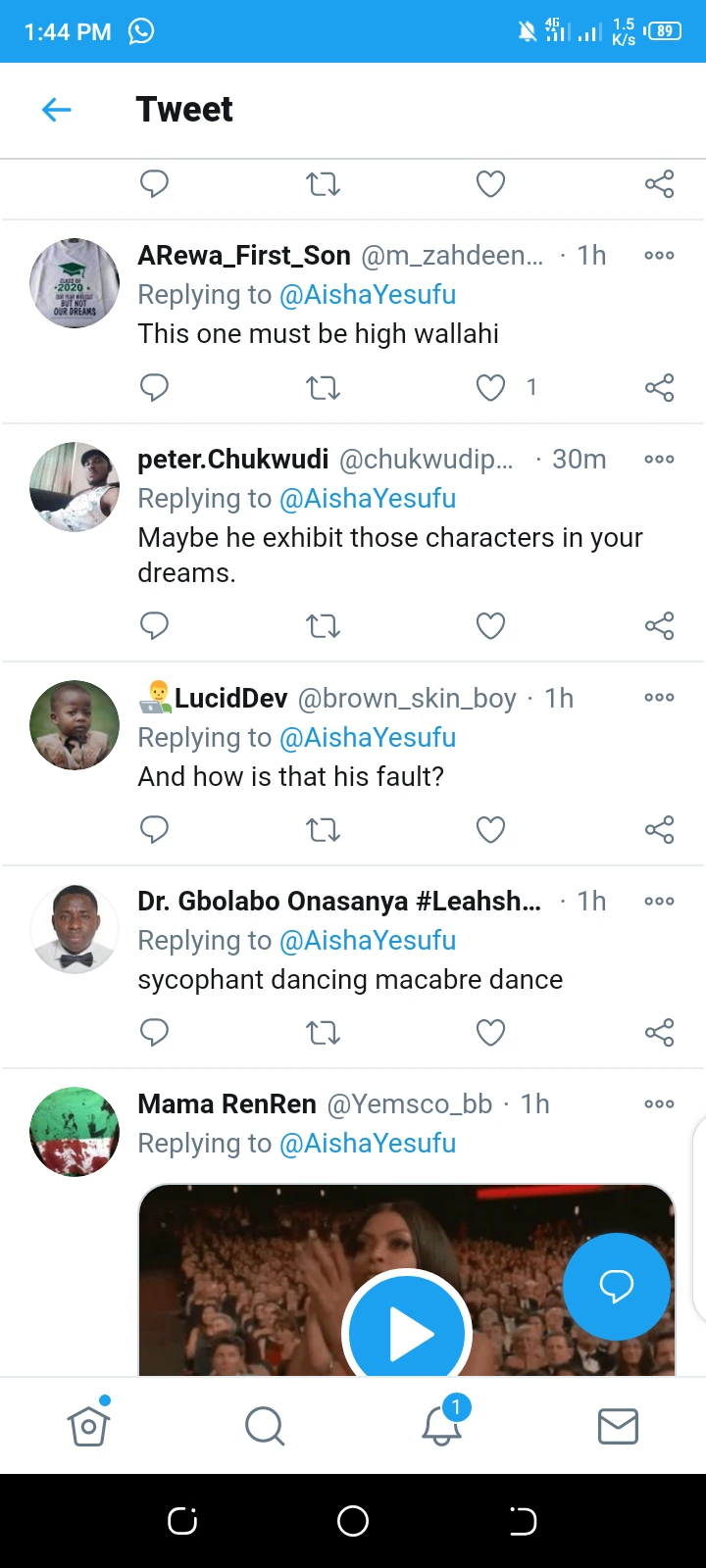Open Dr. Gbolabo Onasanya's profile picture

[x=75, y=928]
